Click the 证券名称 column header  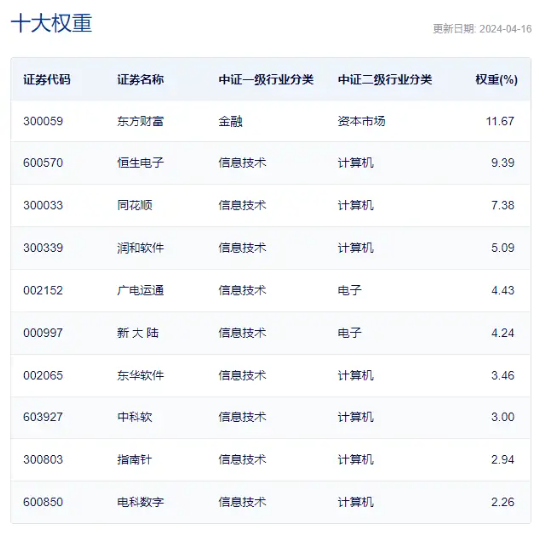click(140, 80)
